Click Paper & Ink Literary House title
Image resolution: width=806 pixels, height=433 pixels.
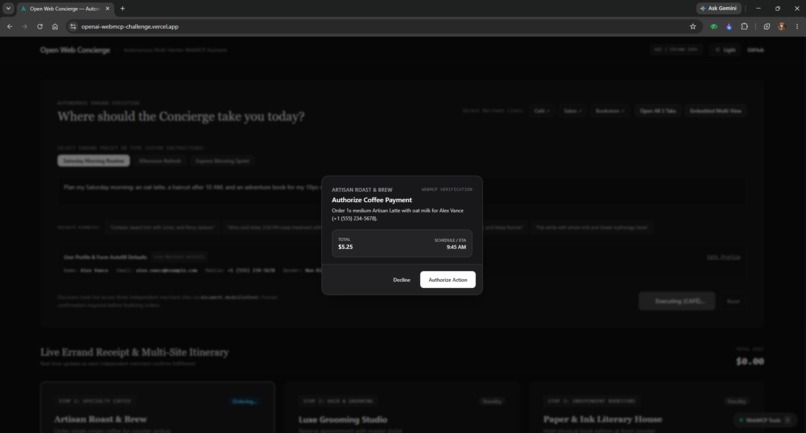602,420
